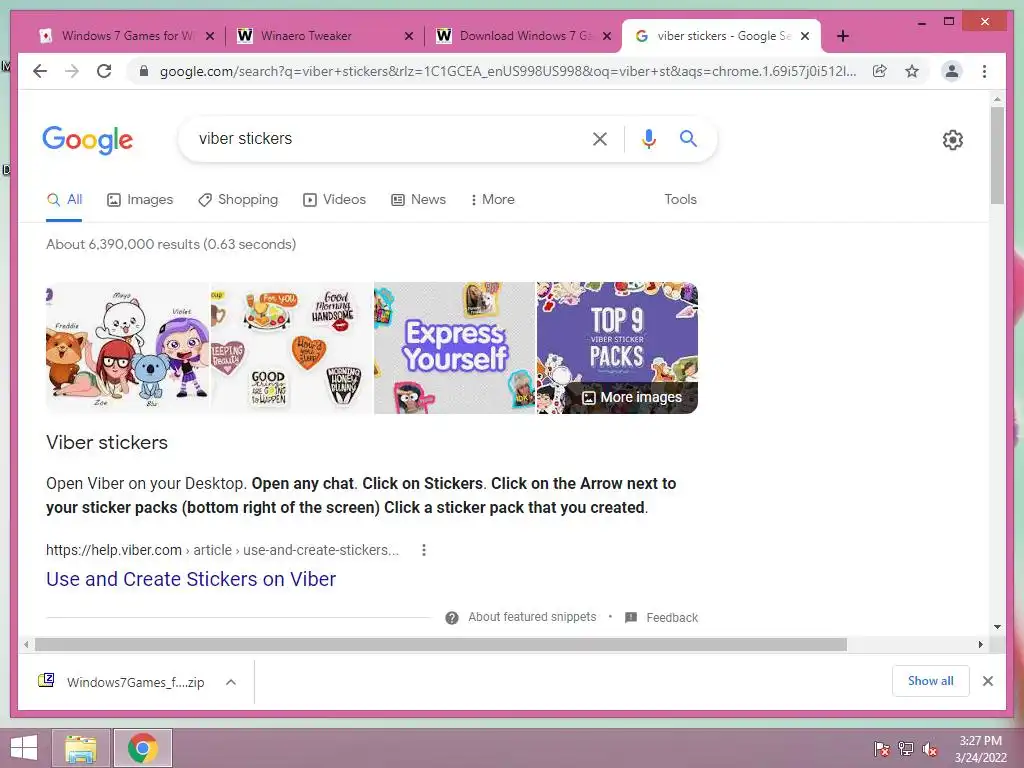Clear the search box with the X
The image size is (1024, 768).
pyautogui.click(x=600, y=138)
